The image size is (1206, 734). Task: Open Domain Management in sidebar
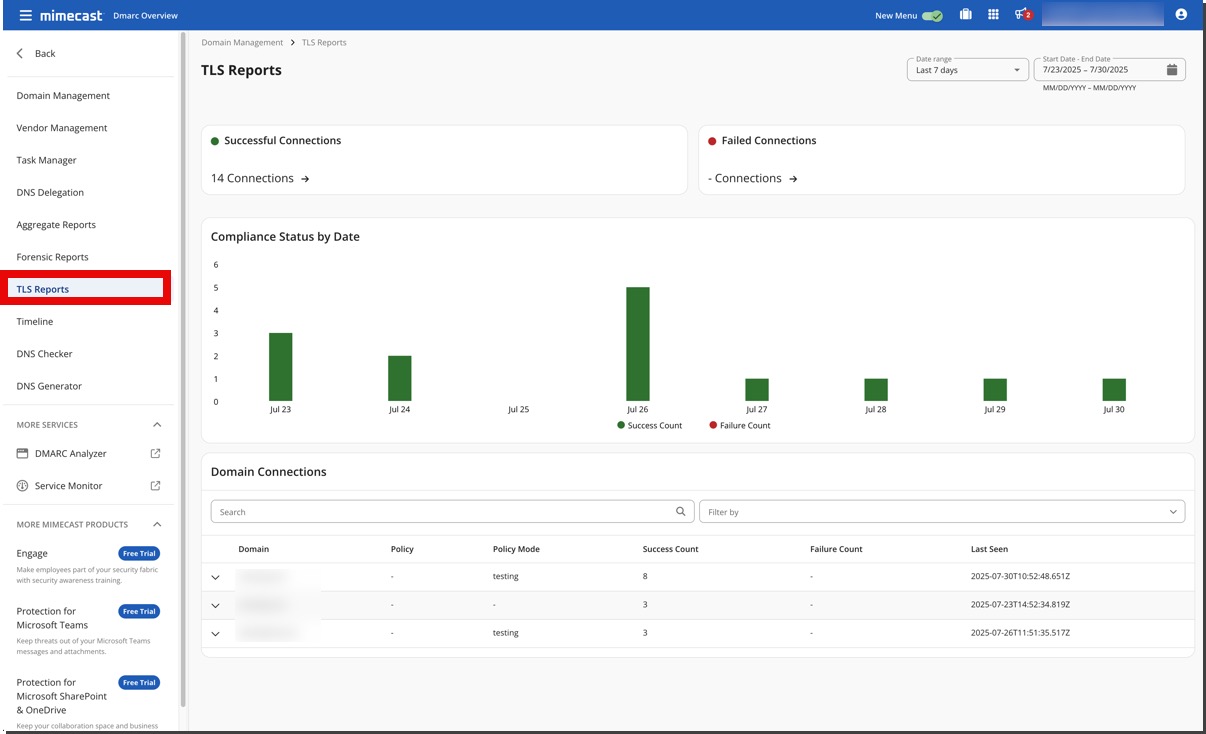[x=63, y=96]
